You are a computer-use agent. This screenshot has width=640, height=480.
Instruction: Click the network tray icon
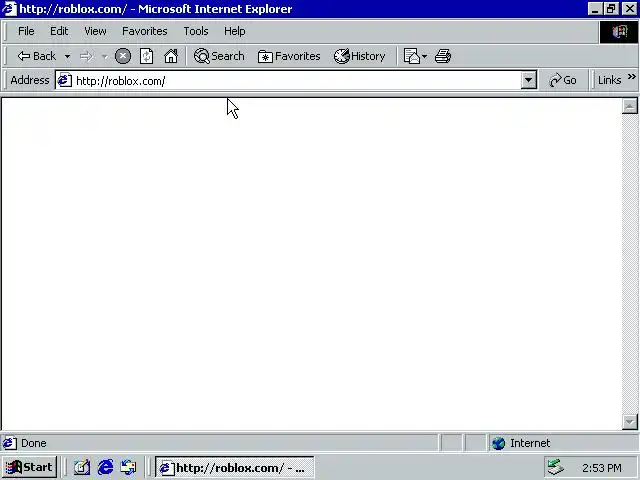pyautogui.click(x=556, y=467)
